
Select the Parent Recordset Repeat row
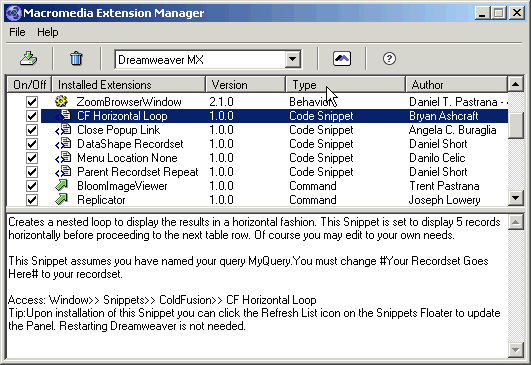click(x=257, y=172)
